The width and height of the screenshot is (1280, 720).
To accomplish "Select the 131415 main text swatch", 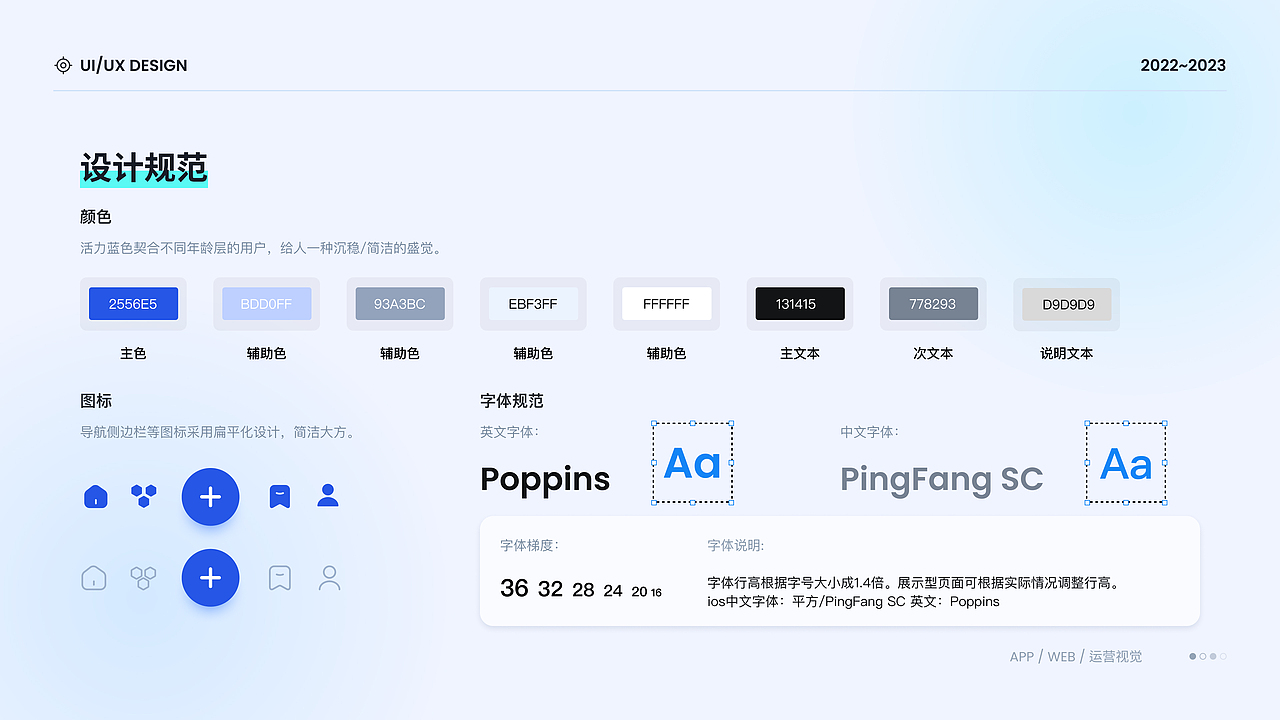I will [x=799, y=303].
